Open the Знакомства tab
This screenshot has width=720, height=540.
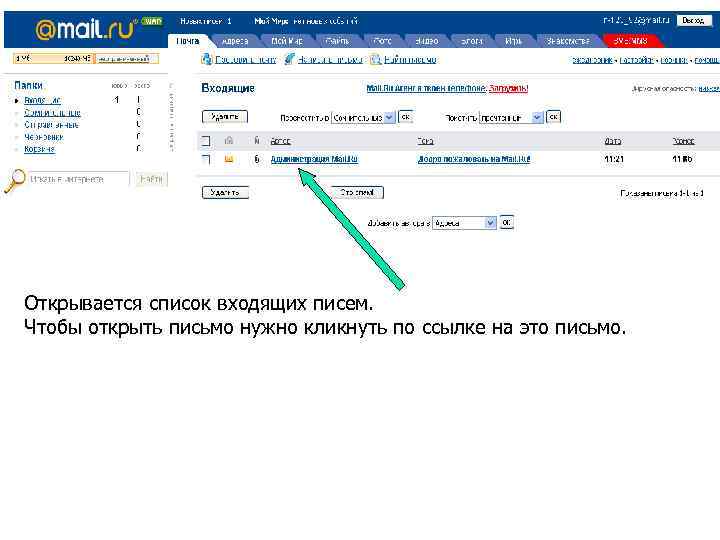point(568,41)
